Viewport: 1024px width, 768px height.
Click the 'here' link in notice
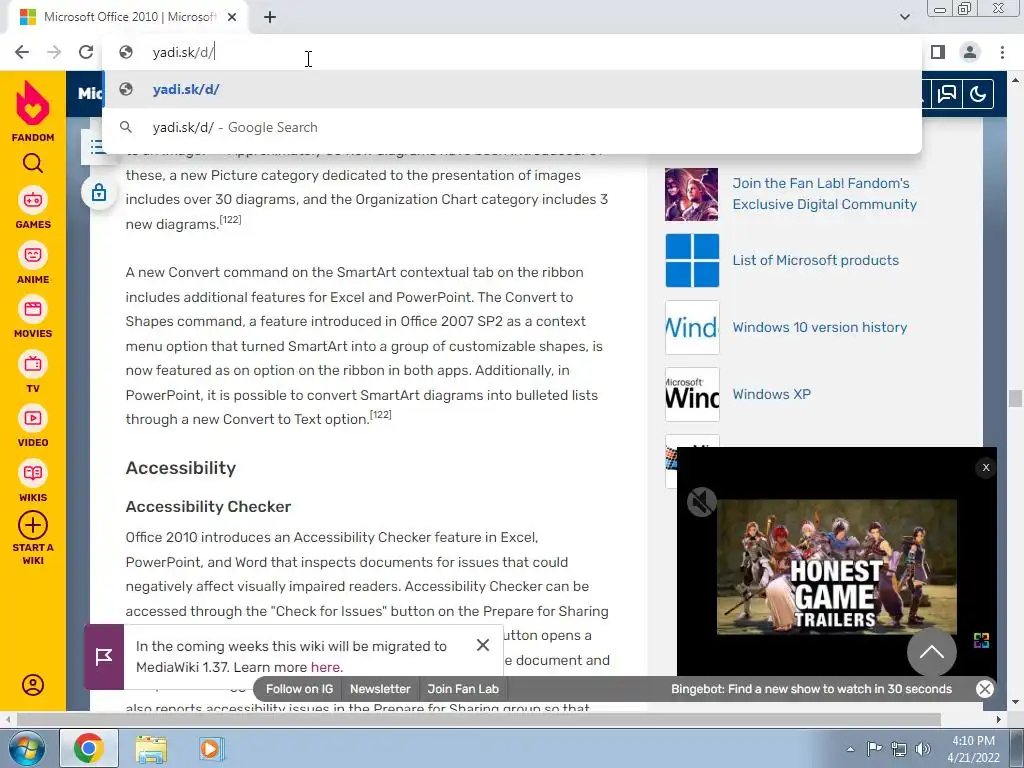[325, 667]
